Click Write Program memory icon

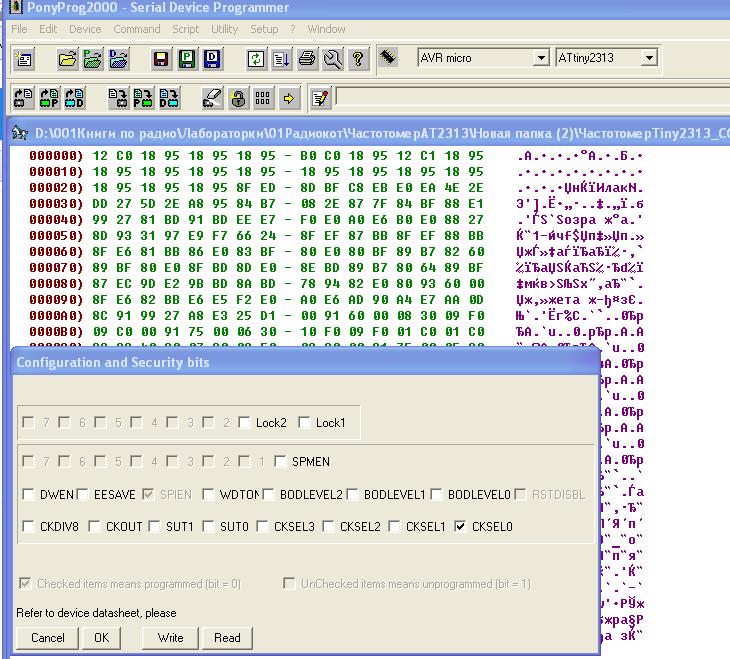pyautogui.click(x=143, y=98)
